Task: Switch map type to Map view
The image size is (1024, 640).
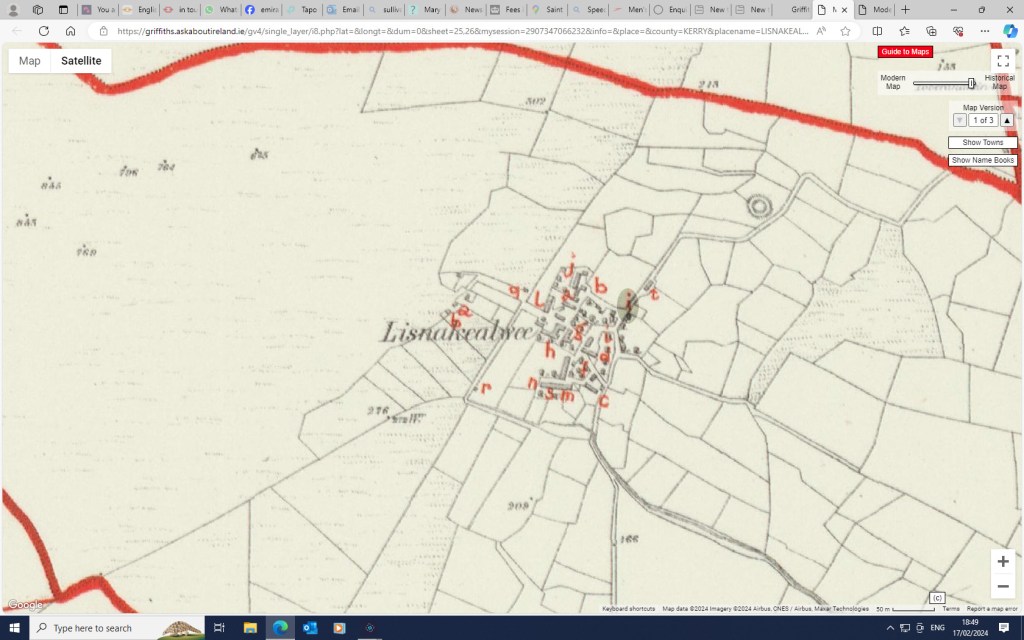Action: click(30, 61)
